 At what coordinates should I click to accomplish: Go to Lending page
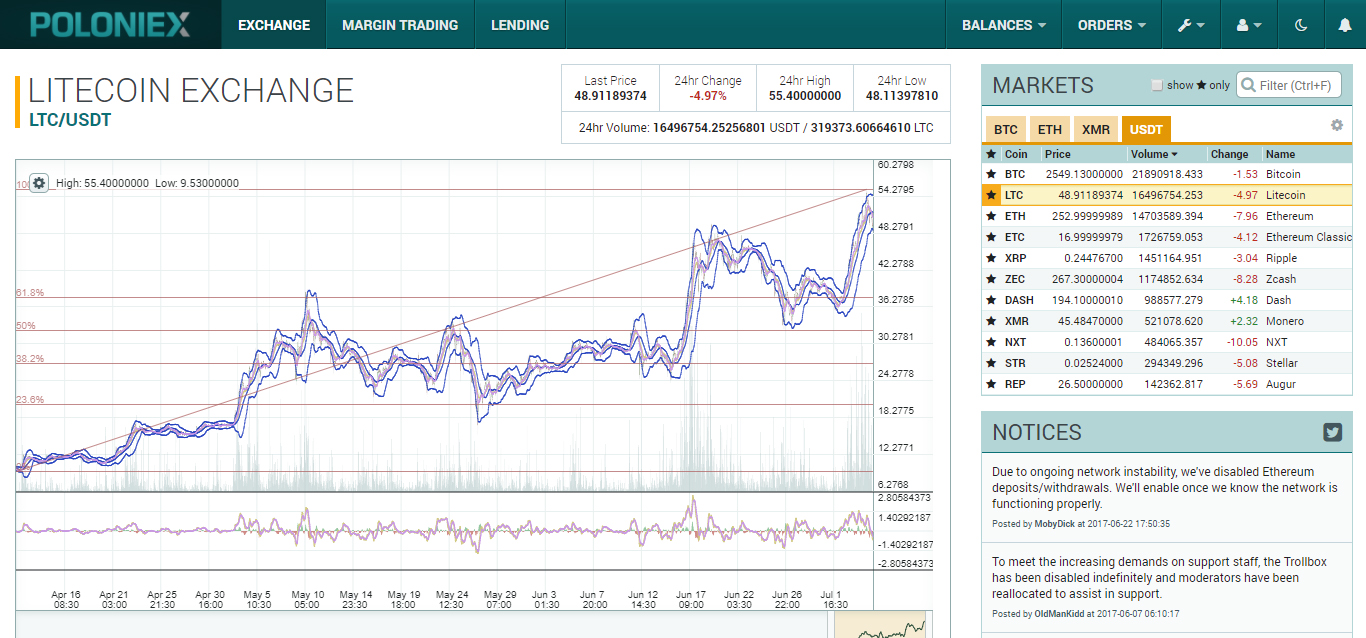coord(520,25)
